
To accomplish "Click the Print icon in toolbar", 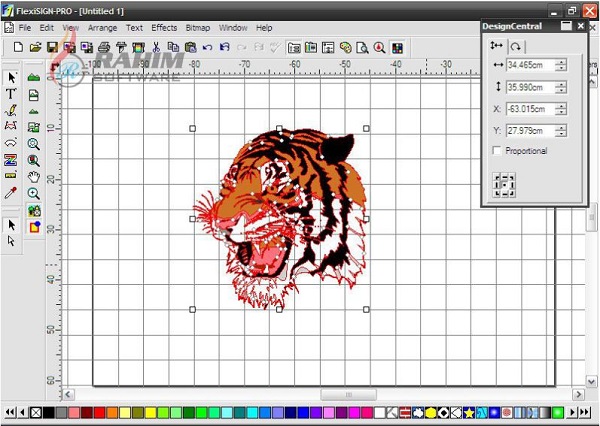I will tap(104, 47).
